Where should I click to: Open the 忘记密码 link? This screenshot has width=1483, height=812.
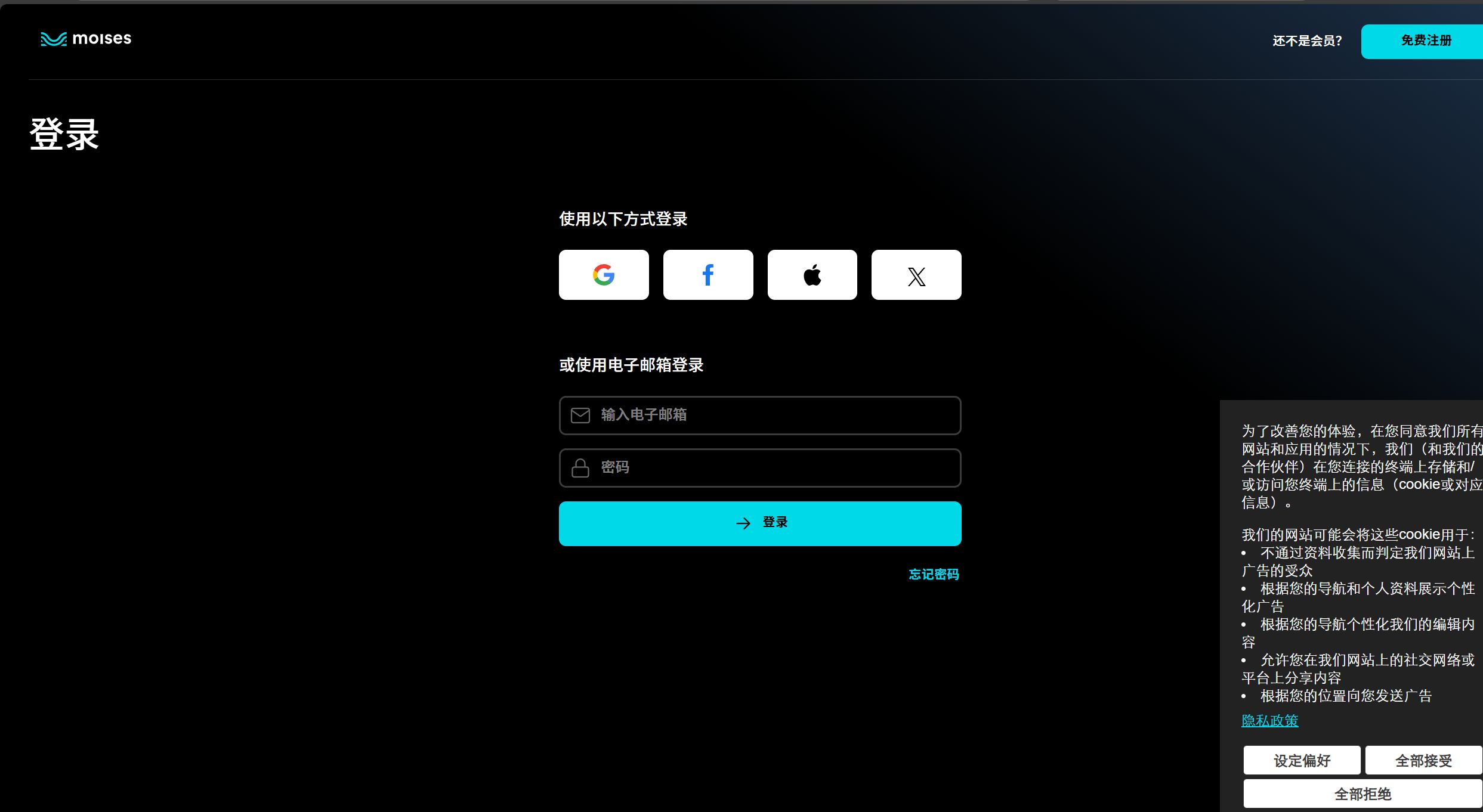(934, 574)
